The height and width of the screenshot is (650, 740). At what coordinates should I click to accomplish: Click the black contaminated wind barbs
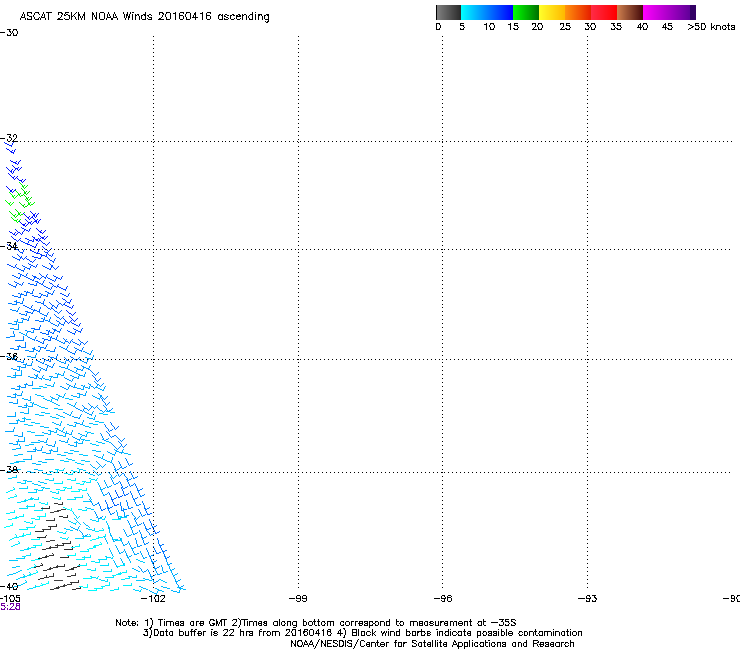(x=58, y=548)
